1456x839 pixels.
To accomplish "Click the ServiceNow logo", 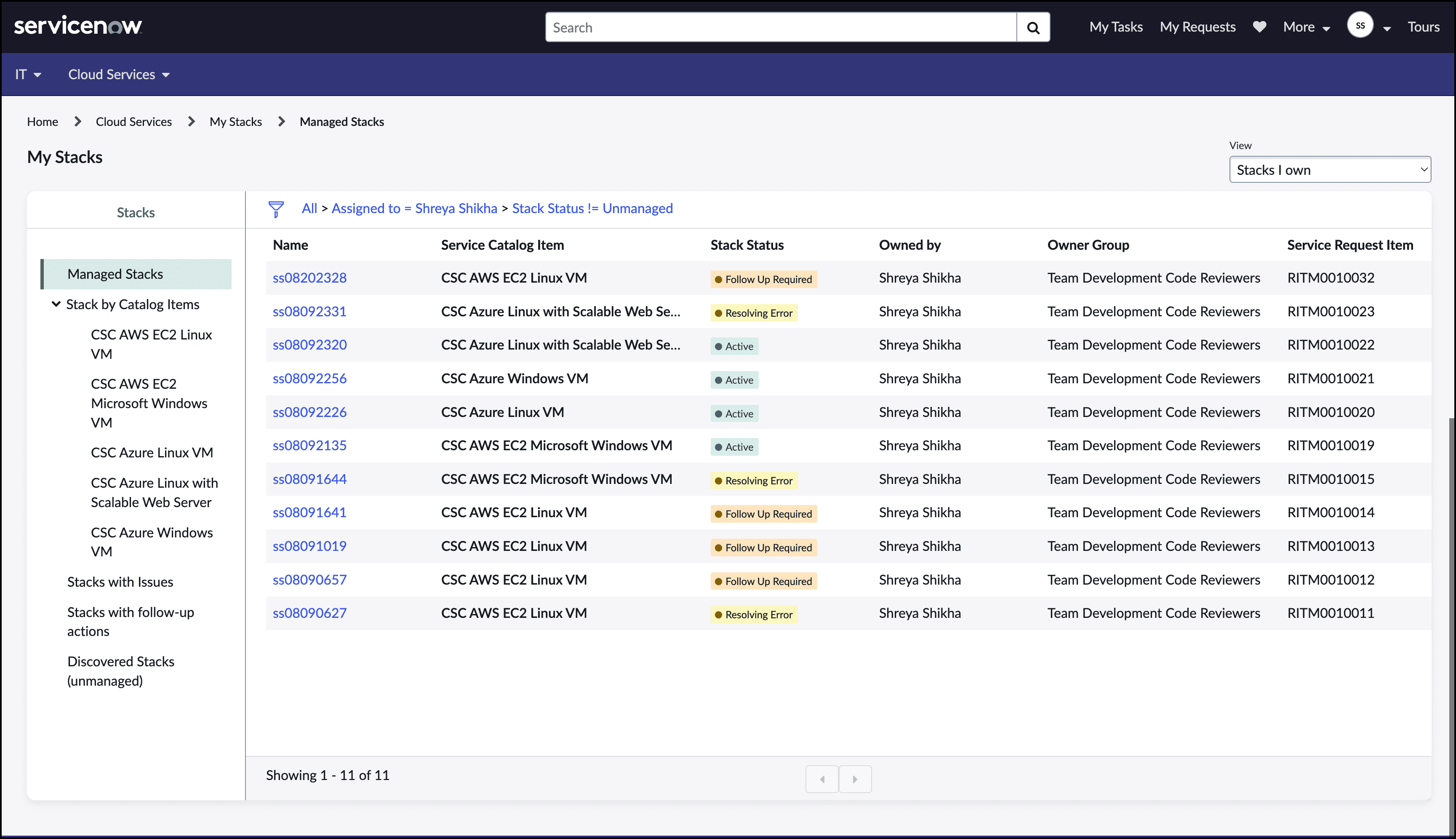I will (78, 26).
